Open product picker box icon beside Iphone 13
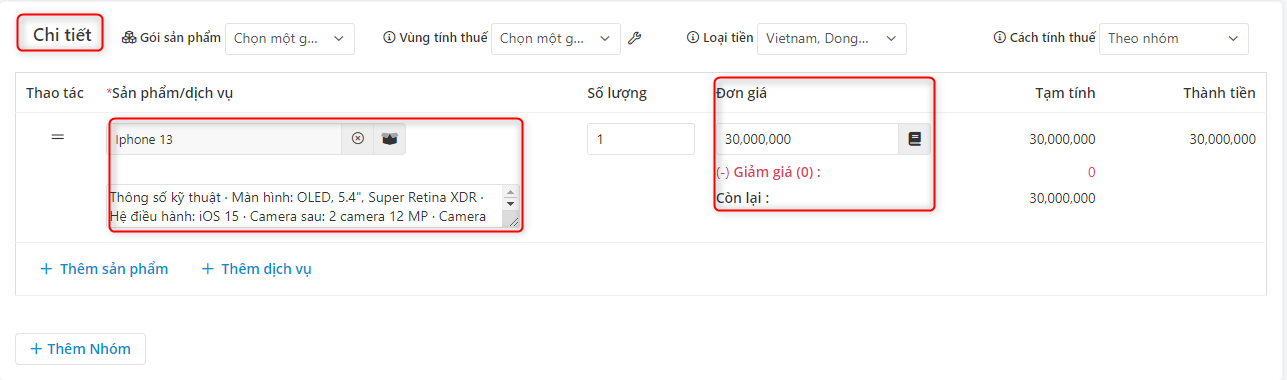Viewport: 1287px width, 380px height. click(389, 139)
